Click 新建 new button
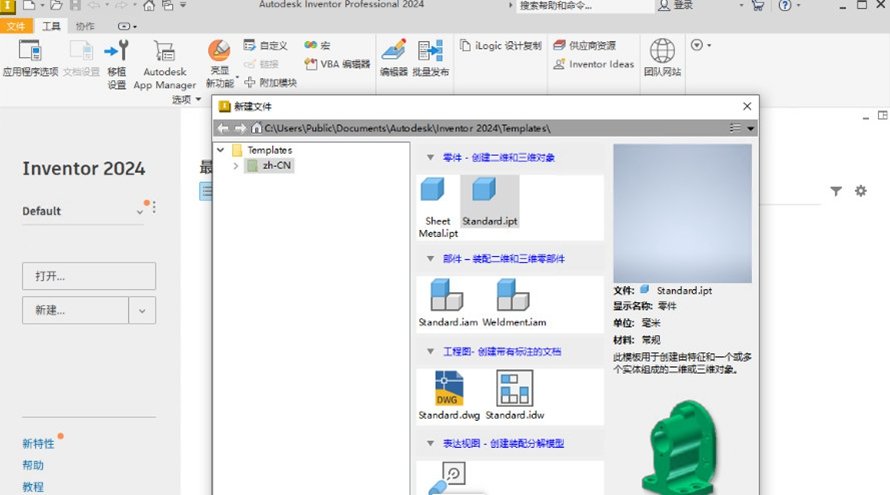The height and width of the screenshot is (495, 890). (x=75, y=311)
